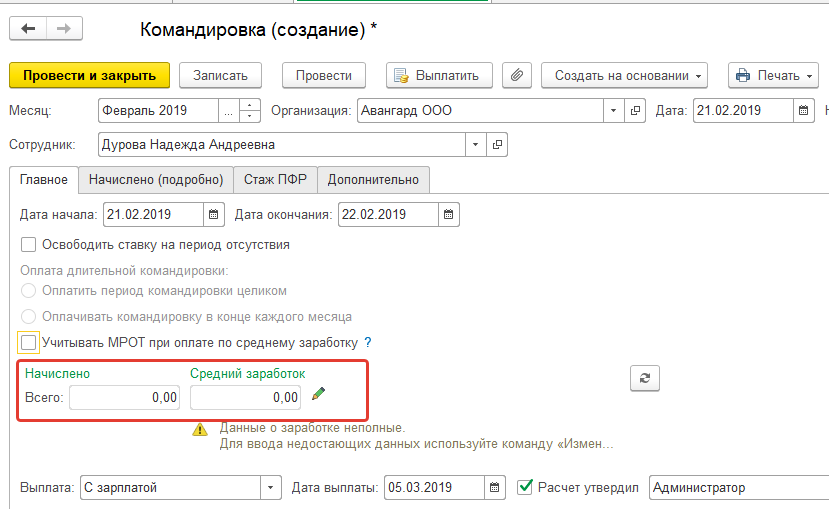The width and height of the screenshot is (829, 509).
Task: Open the blue question mark help for МРОТ
Action: [x=368, y=343]
